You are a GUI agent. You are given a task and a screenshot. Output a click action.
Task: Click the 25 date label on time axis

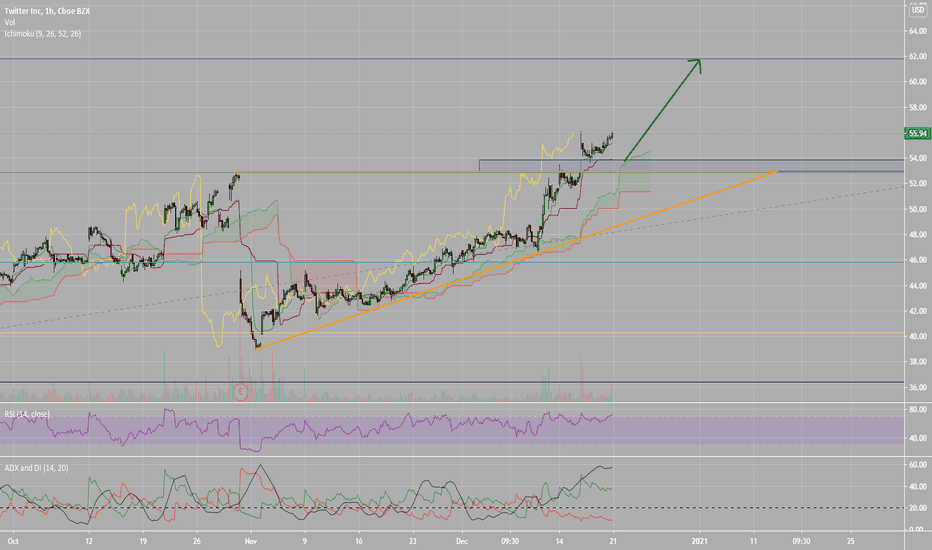[x=851, y=541]
